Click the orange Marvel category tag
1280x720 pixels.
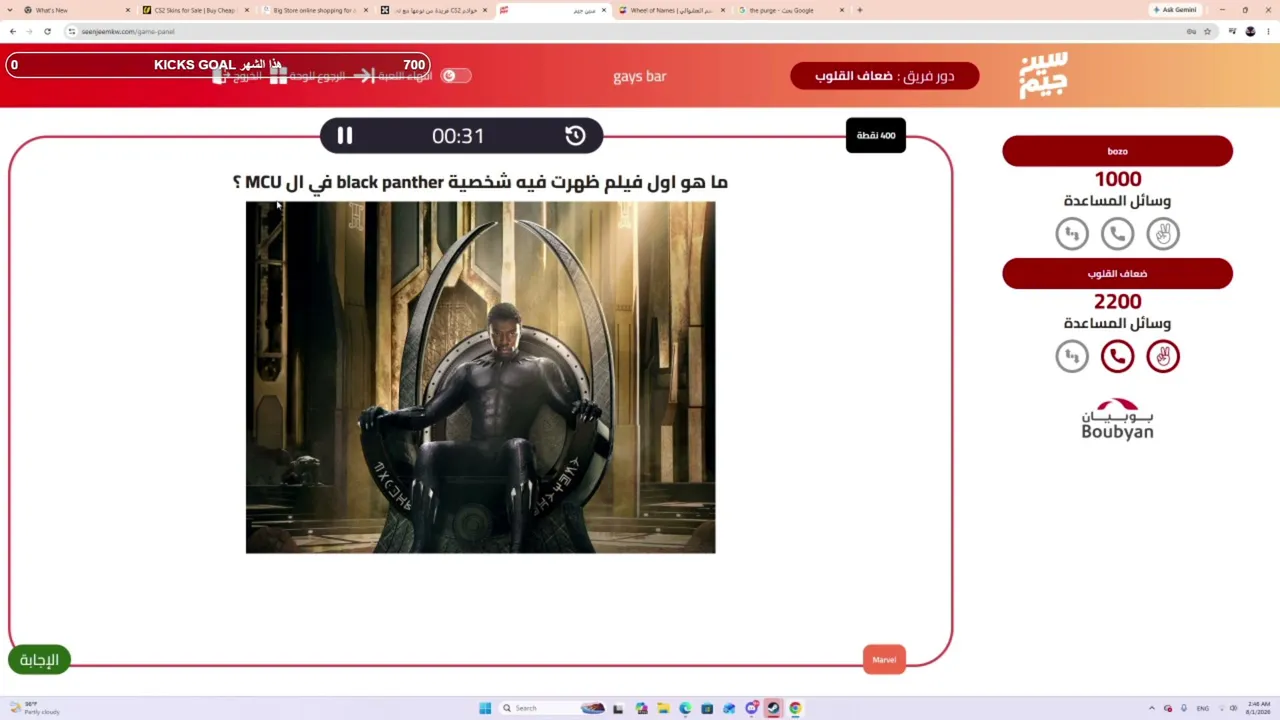pyautogui.click(x=884, y=660)
